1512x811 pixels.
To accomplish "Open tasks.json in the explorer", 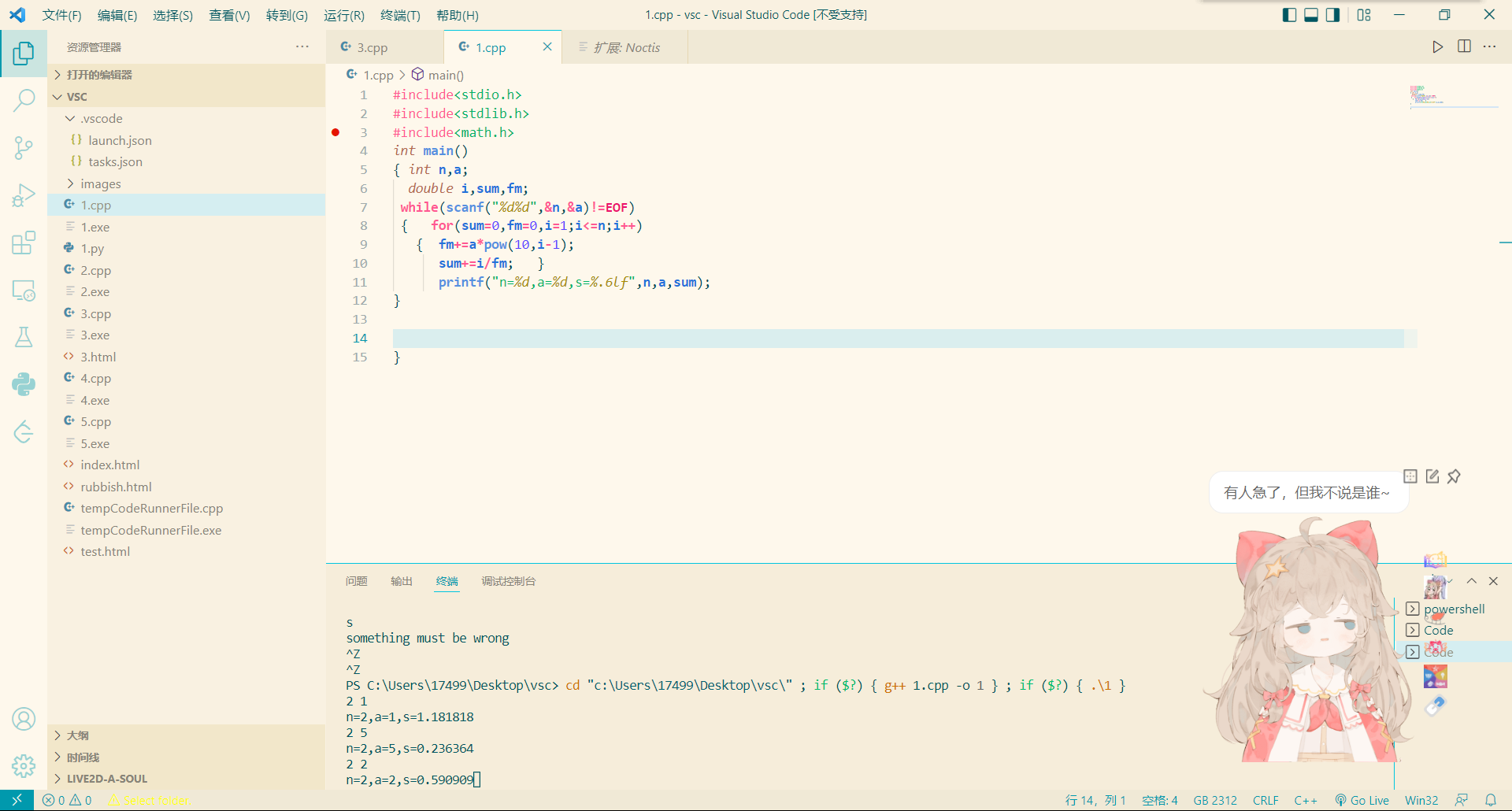I will pos(115,161).
